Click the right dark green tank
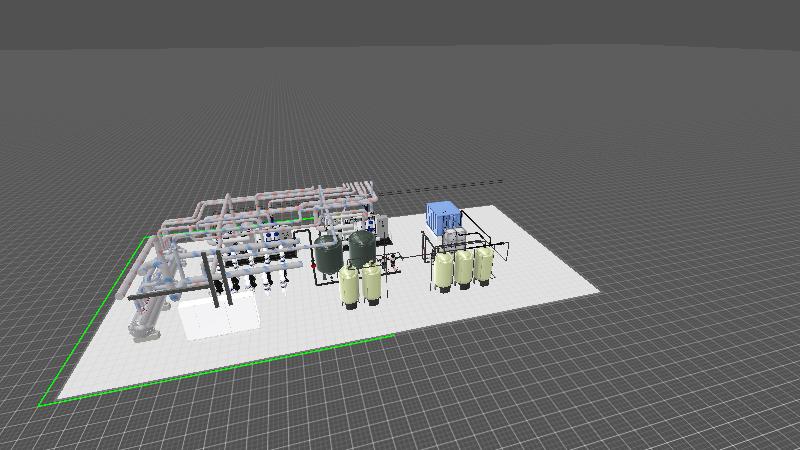Viewport: 800px width, 450px height. coord(360,246)
